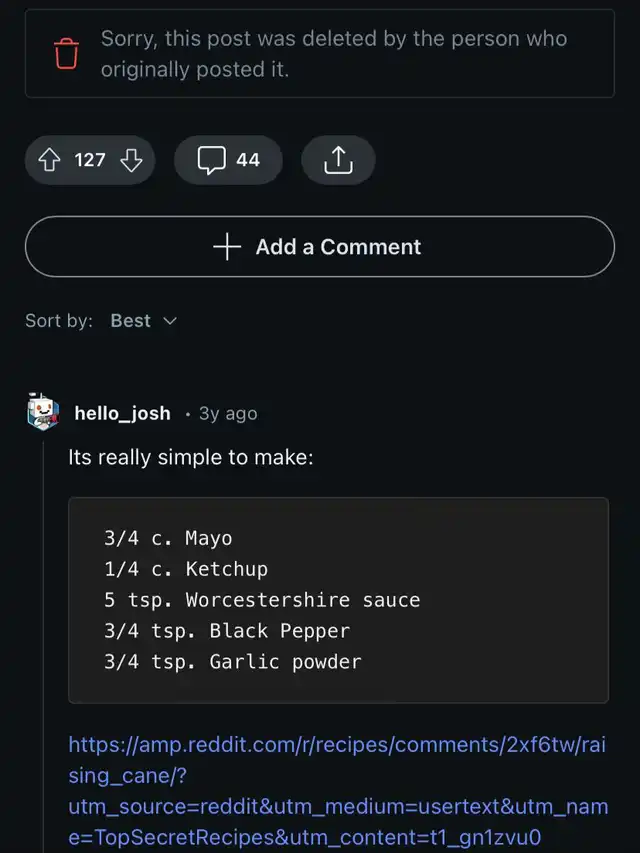This screenshot has width=640, height=853.
Task: Tap the share icon button
Action: 338,160
